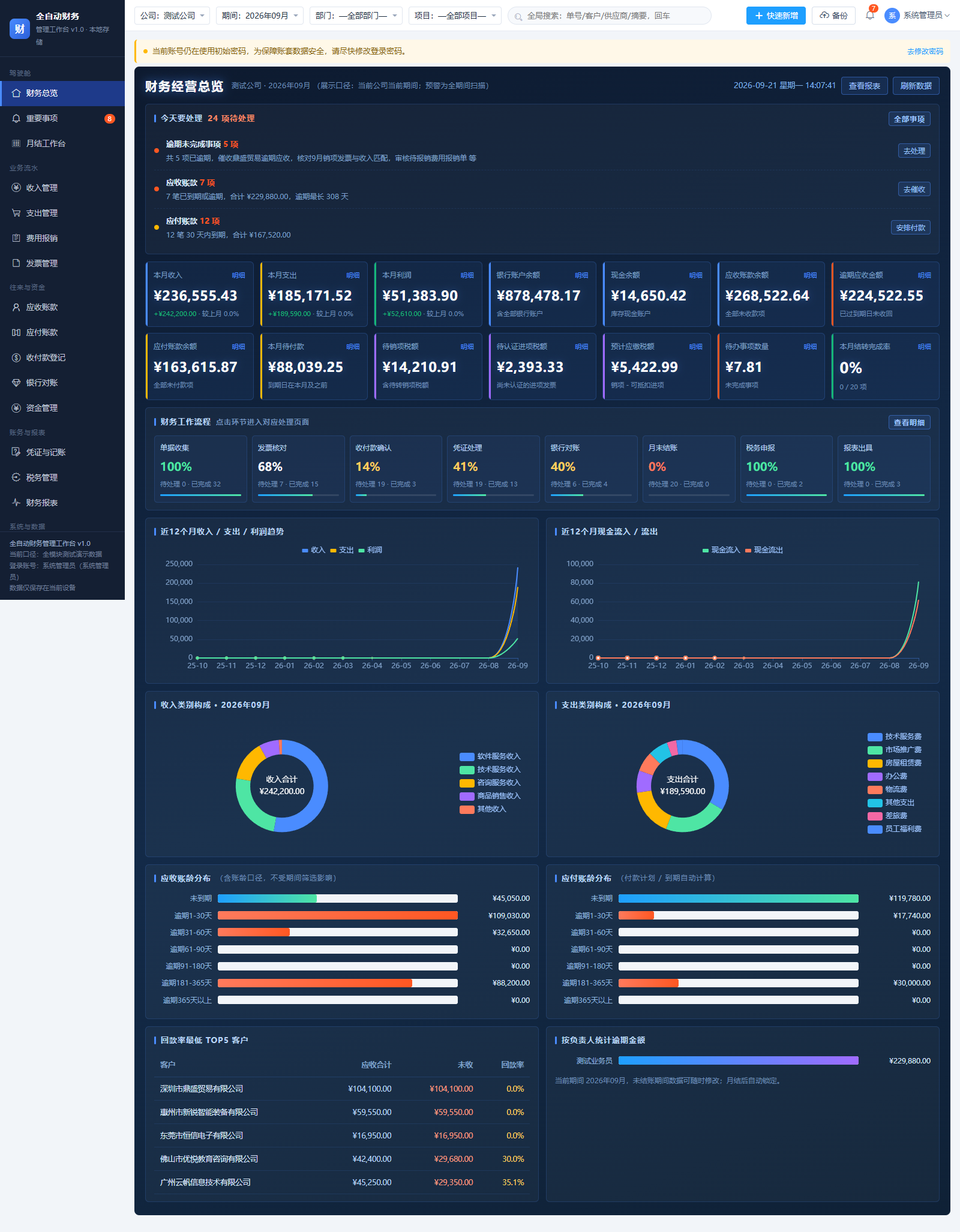Click the diamond icon beside 银行对账
960x1232 pixels.
click(16, 383)
